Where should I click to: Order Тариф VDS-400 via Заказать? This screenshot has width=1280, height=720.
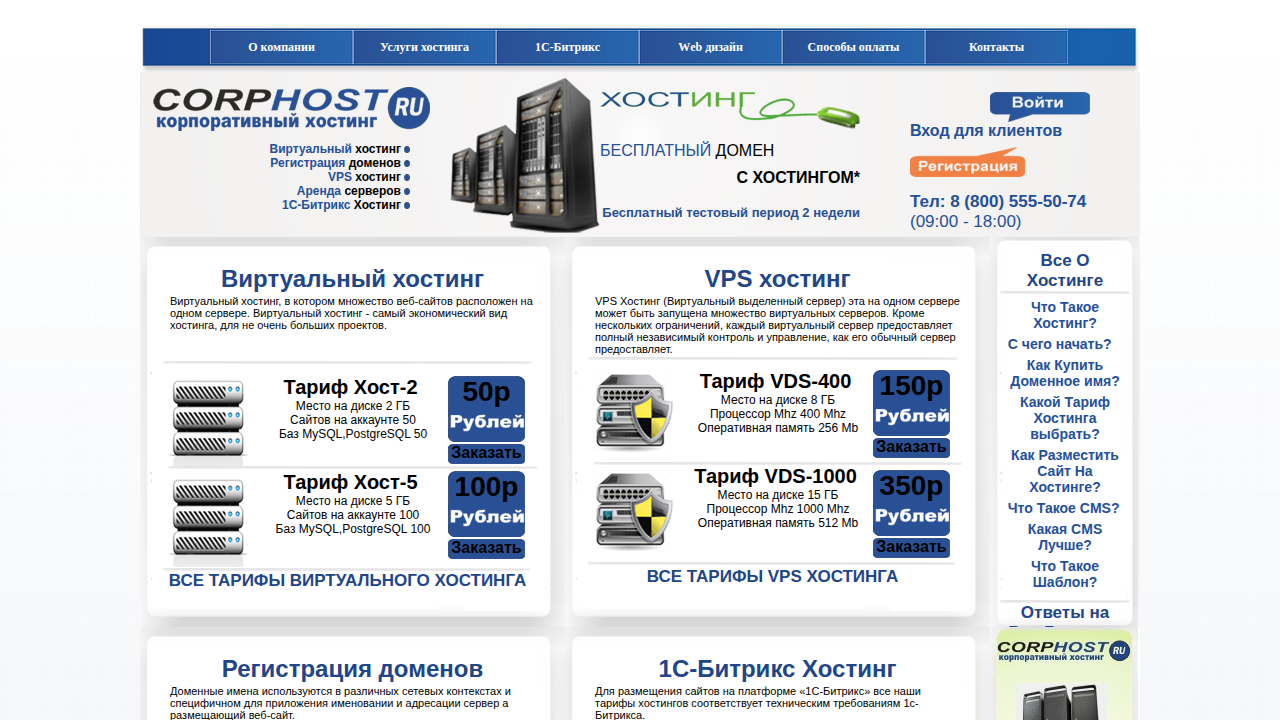[x=911, y=447]
